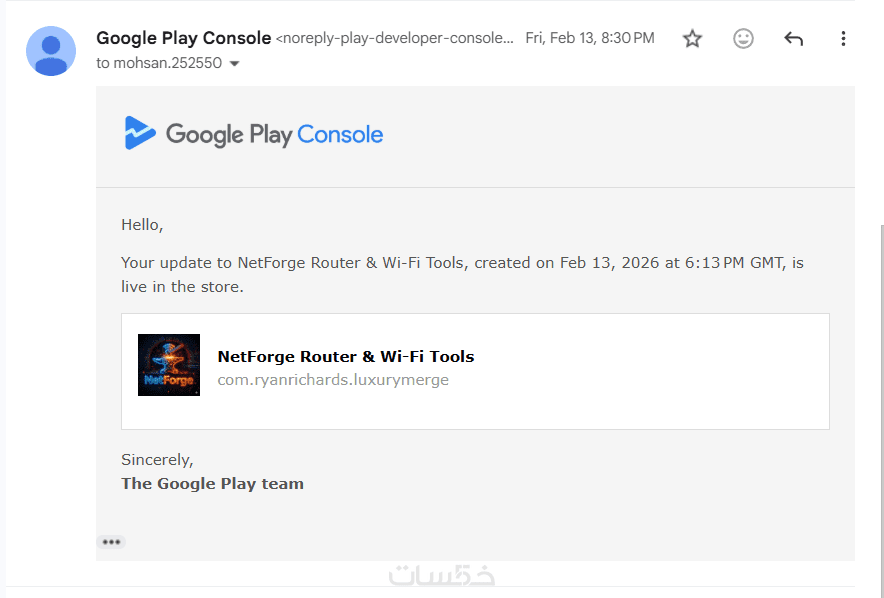The height and width of the screenshot is (598, 884).
Task: Reply to the email using the arrow icon
Action: click(793, 39)
